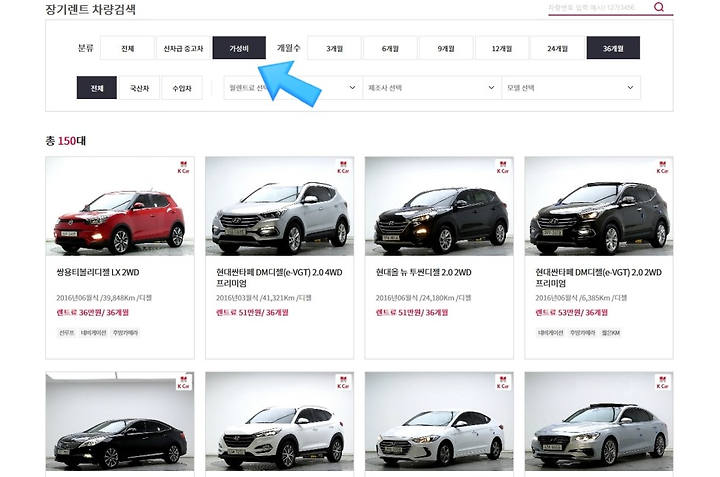This screenshot has width=720, height=477.
Task: Click K Car logo on 싼타페 2WD card
Action: 663,167
